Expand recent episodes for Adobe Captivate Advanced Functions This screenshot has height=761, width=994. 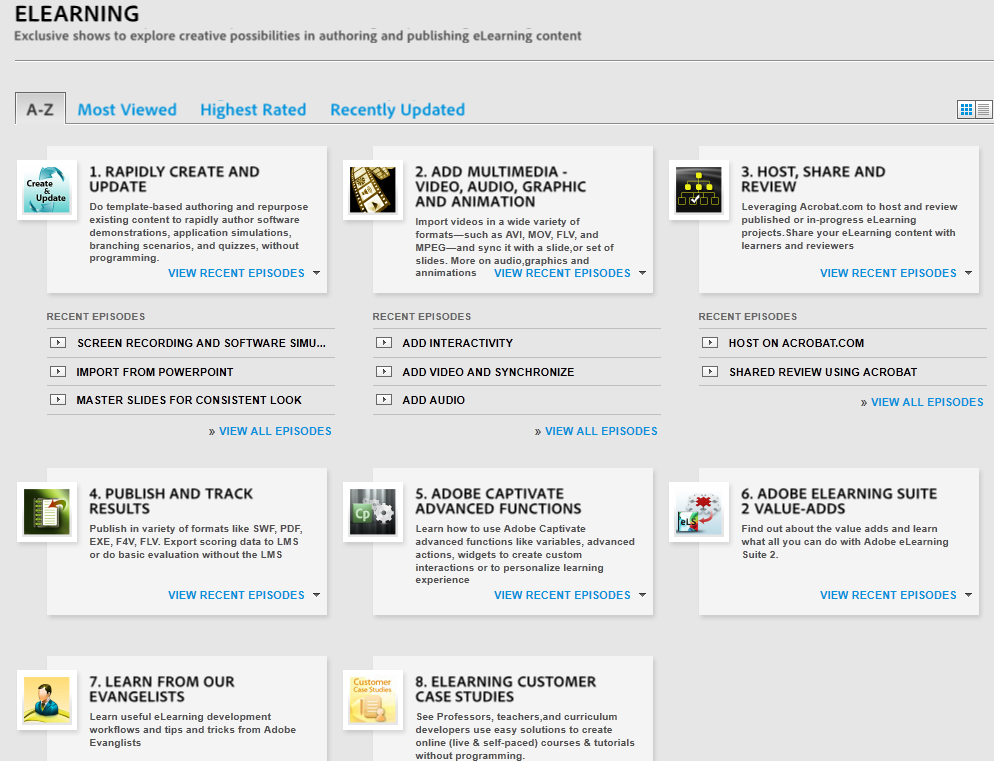click(x=570, y=595)
